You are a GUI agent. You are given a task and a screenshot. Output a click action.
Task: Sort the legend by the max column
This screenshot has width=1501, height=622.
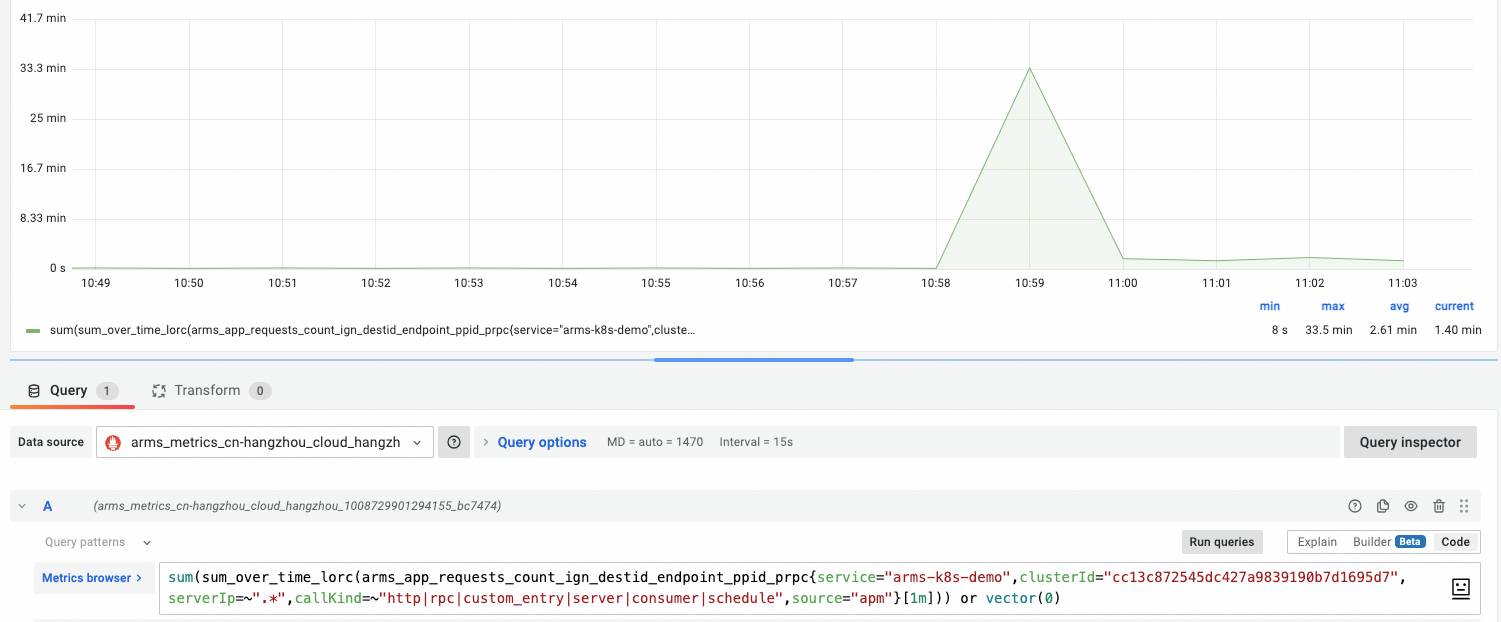click(1333, 306)
